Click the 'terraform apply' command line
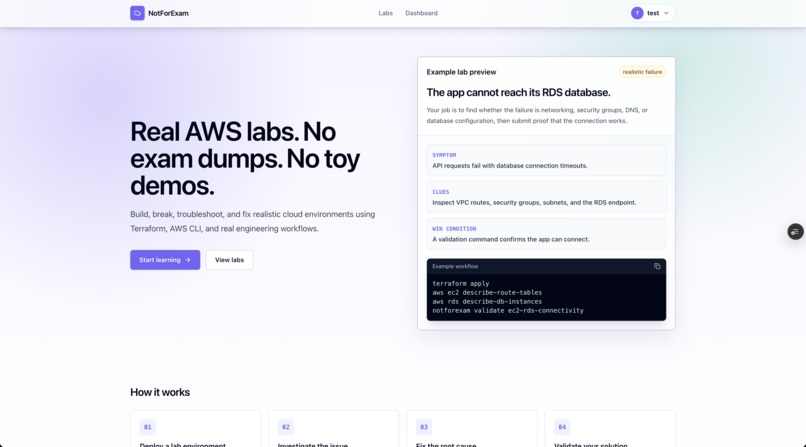Screen dimensions: 806x447 coord(461,284)
